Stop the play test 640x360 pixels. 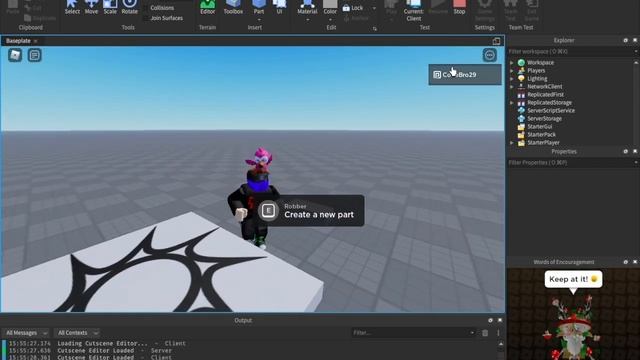pos(459,7)
